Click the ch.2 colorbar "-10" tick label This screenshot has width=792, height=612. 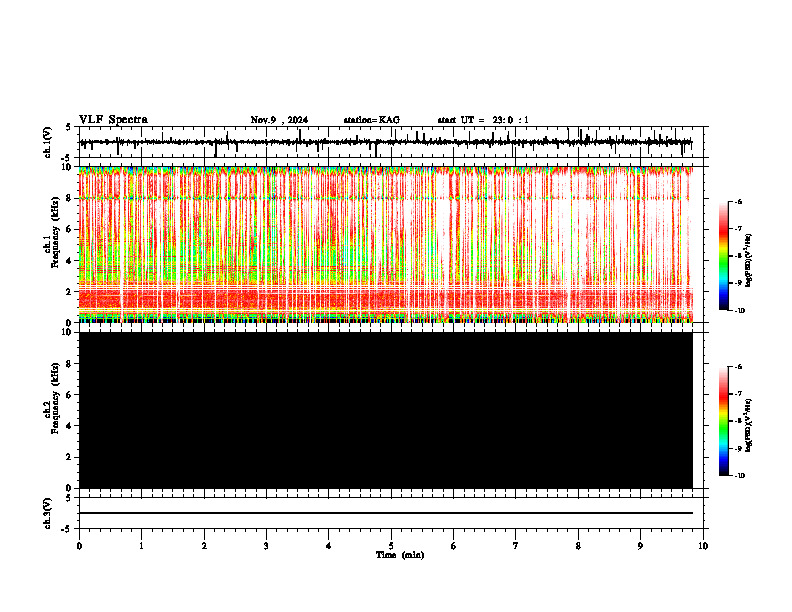click(739, 476)
